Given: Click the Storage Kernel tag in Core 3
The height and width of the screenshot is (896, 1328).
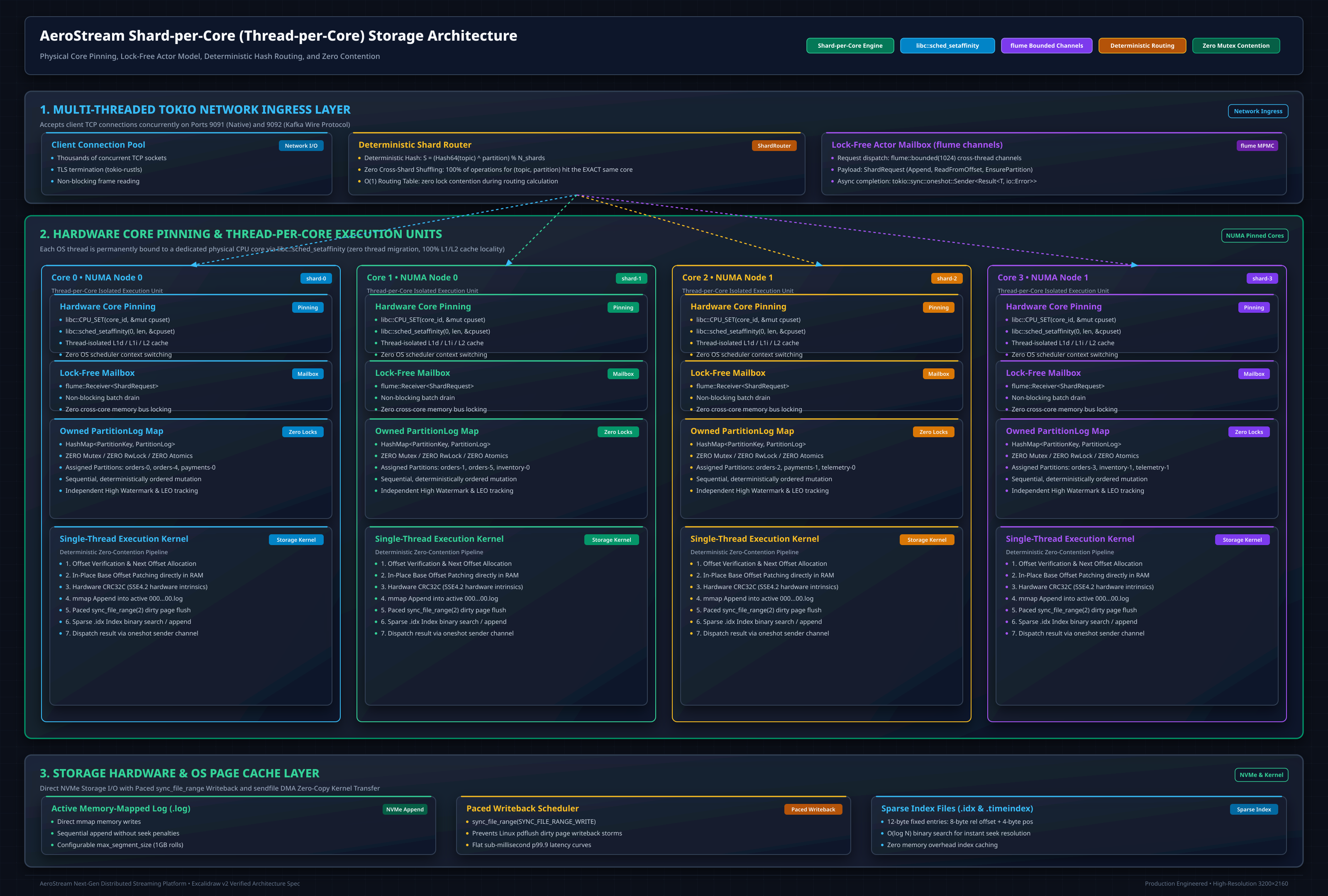Looking at the screenshot, I should coord(1242,540).
